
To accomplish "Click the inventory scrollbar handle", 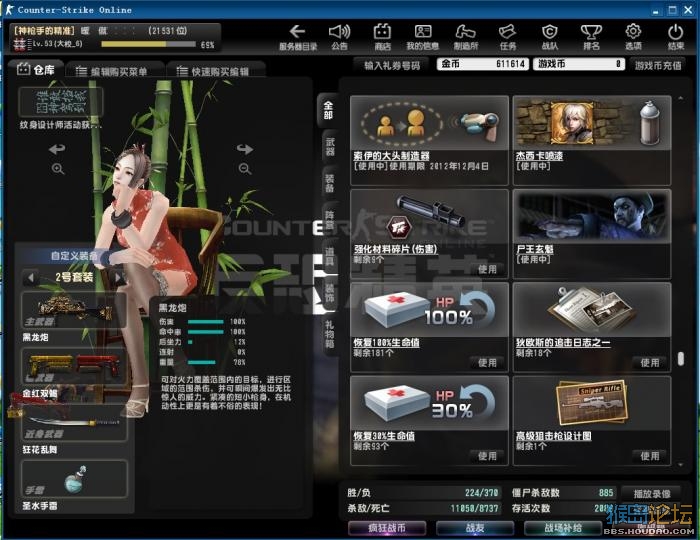I will [x=680, y=359].
